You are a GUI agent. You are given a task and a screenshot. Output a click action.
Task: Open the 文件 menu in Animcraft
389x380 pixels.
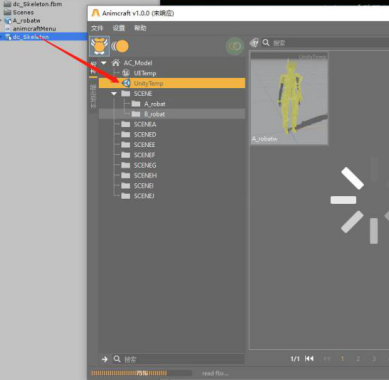(x=97, y=28)
